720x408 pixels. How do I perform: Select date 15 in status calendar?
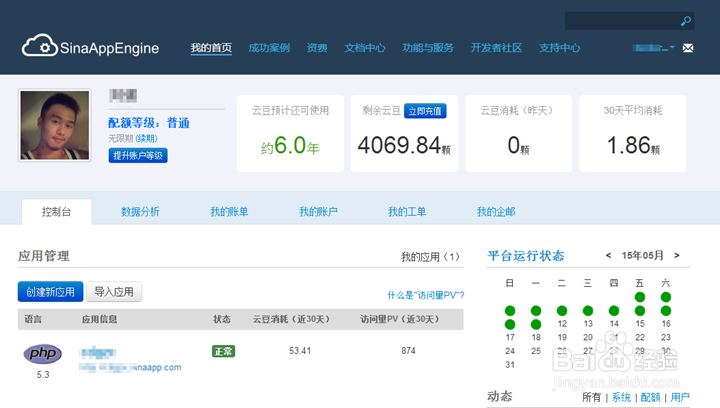(640, 324)
